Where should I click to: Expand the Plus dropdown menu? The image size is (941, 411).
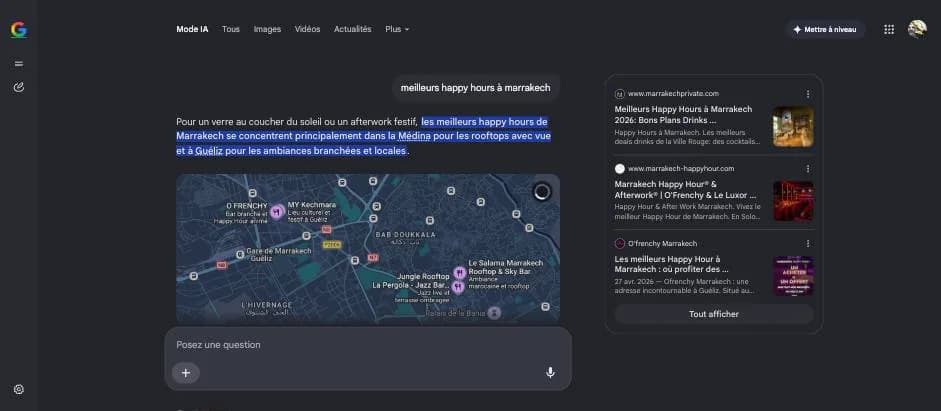click(397, 29)
